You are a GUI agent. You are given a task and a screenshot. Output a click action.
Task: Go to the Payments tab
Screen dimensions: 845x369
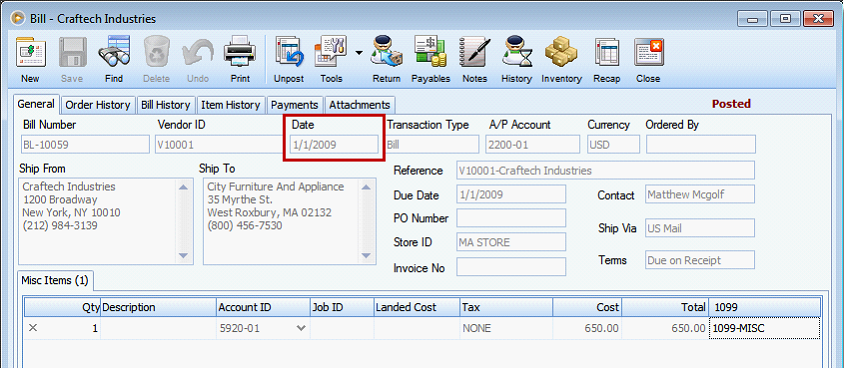click(295, 105)
